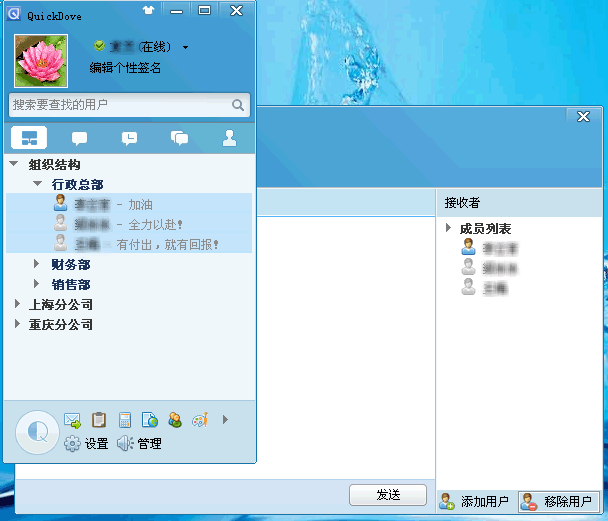Viewport: 608px width, 521px height.
Task: Expand the 上海分公司 branch
Action: [17, 304]
